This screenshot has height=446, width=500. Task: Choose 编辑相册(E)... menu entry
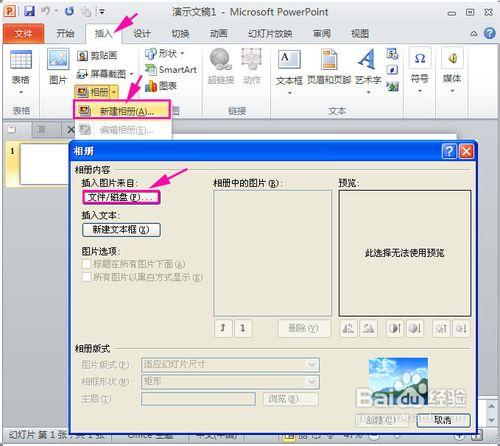123,130
